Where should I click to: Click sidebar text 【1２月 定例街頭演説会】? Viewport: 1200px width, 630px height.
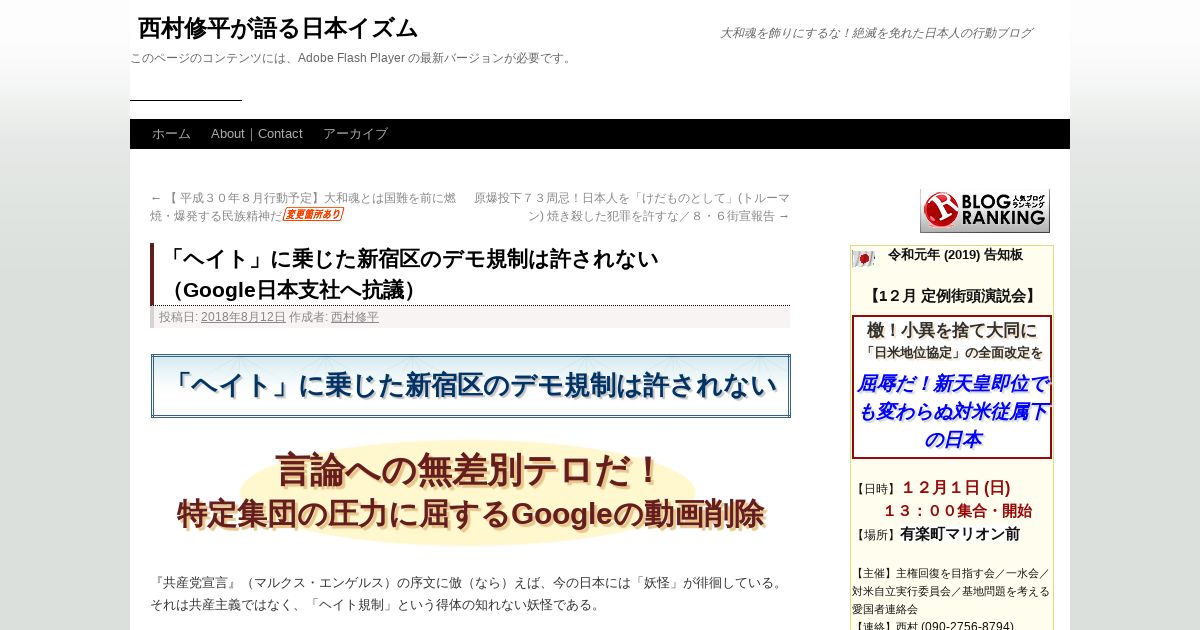click(x=952, y=296)
